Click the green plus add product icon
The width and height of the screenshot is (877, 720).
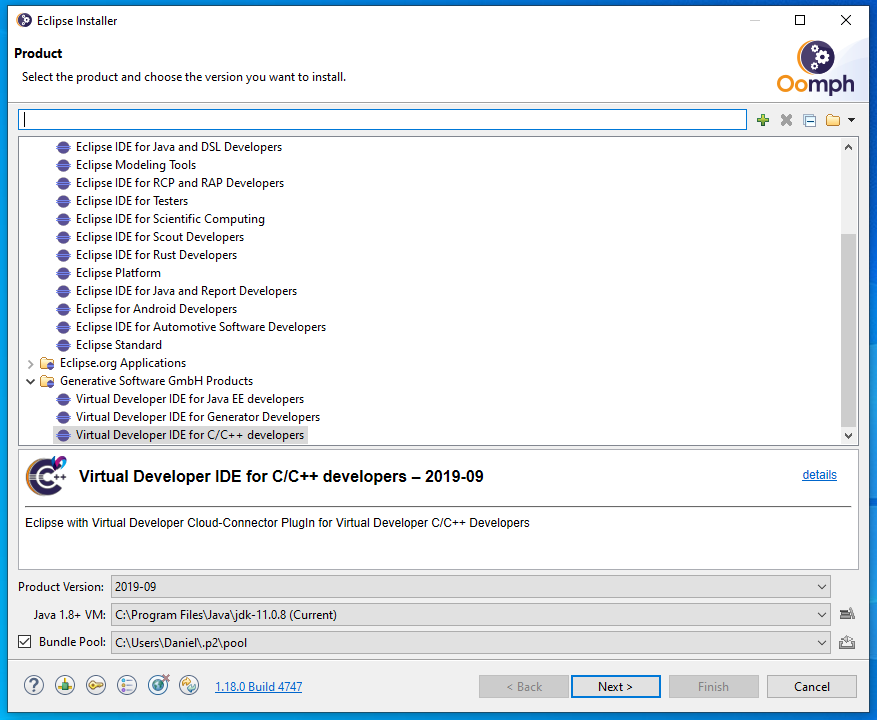click(x=762, y=120)
